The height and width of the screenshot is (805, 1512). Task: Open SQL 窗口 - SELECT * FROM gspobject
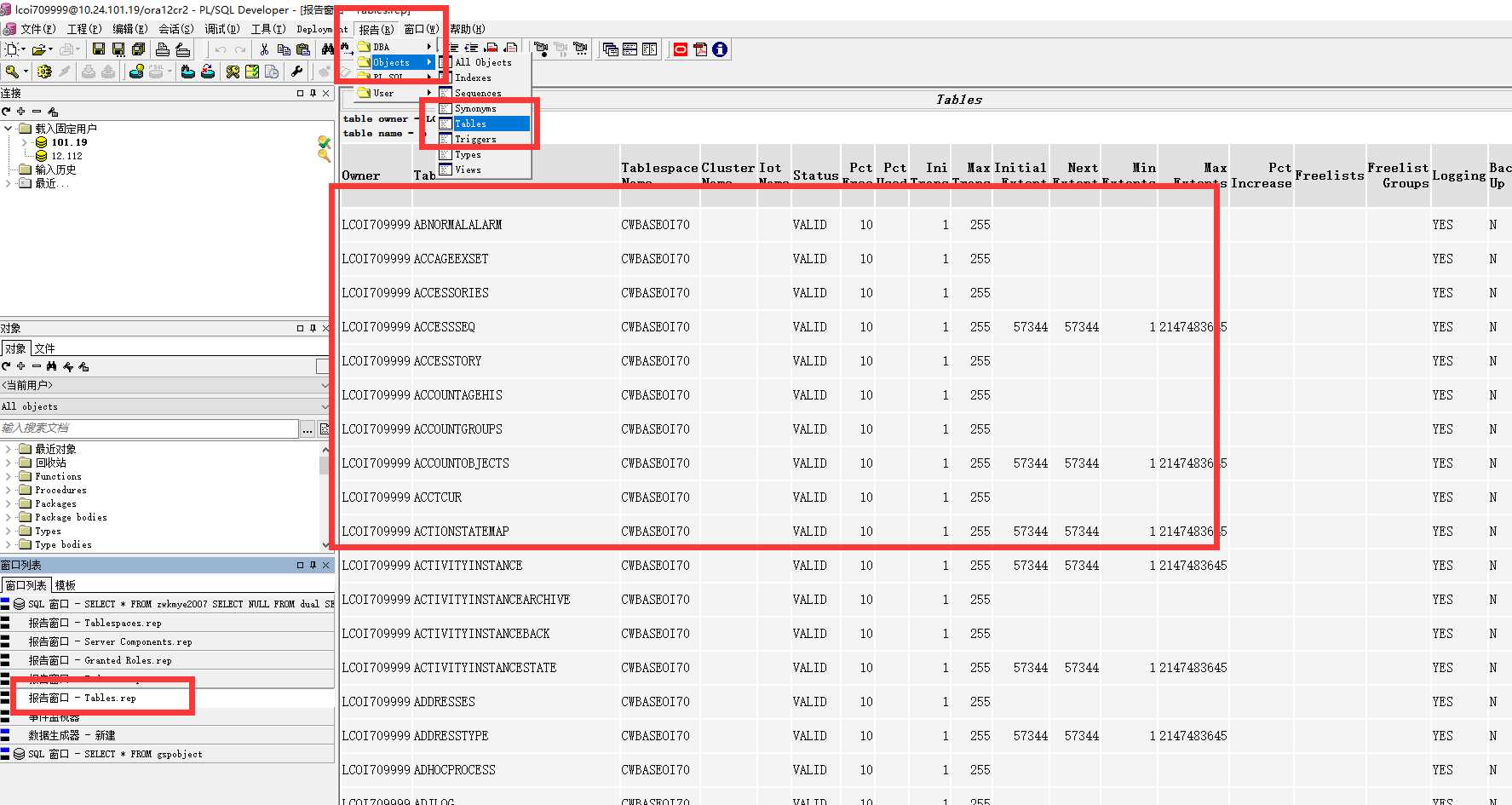tap(167, 754)
